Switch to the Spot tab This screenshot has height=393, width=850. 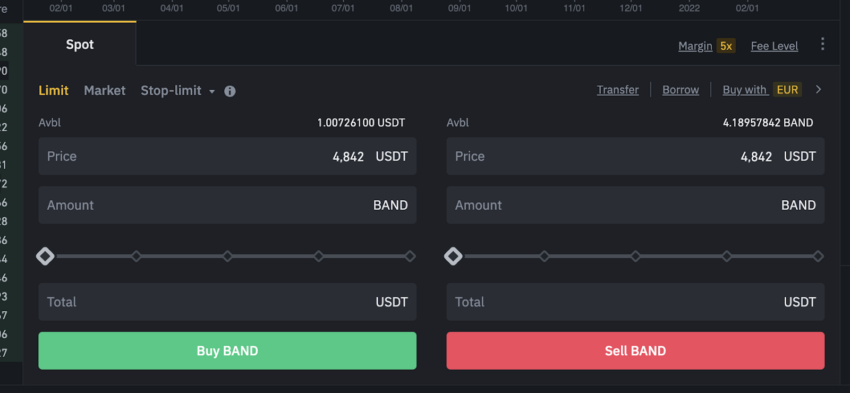click(80, 44)
